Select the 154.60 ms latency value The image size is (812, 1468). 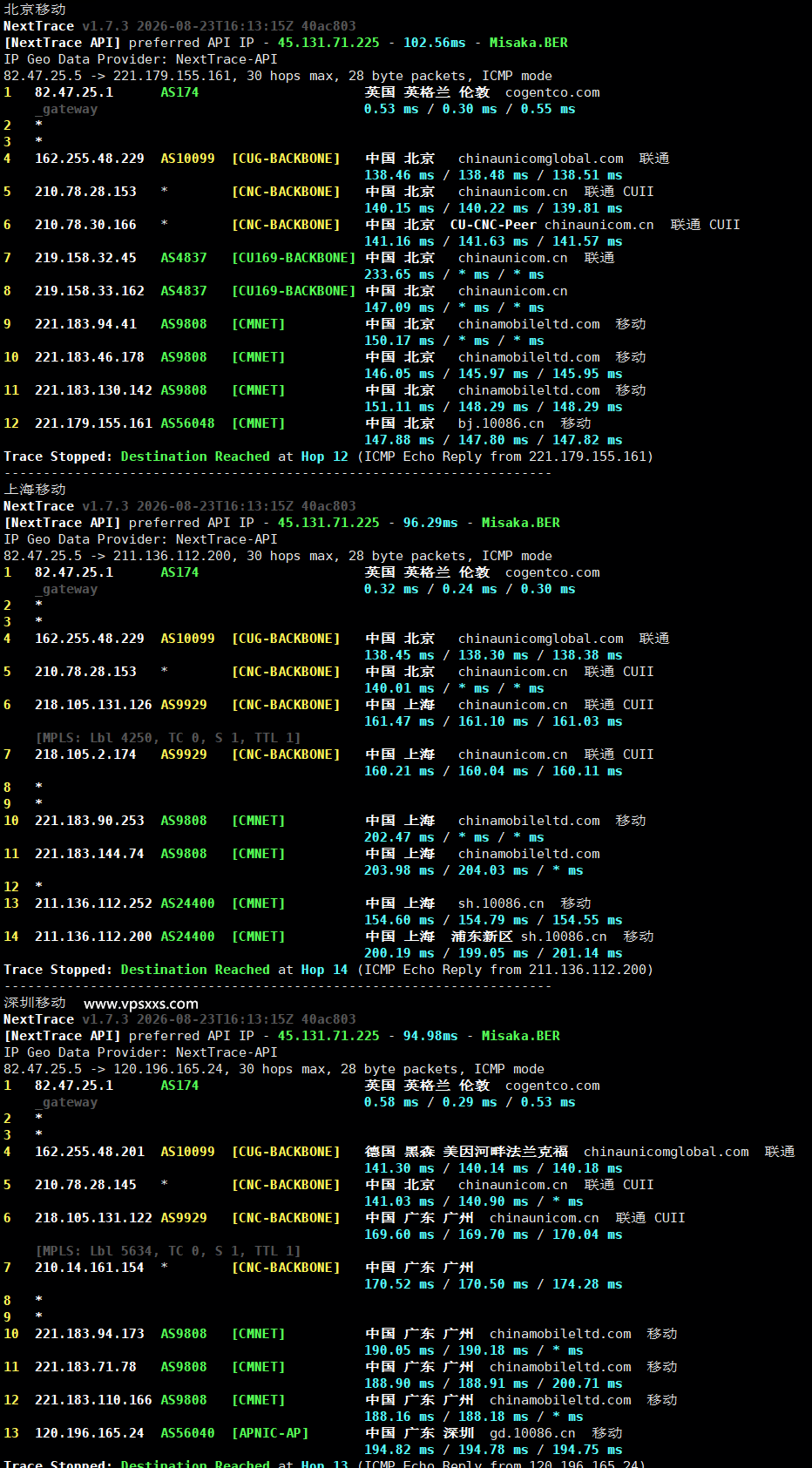[x=399, y=920]
